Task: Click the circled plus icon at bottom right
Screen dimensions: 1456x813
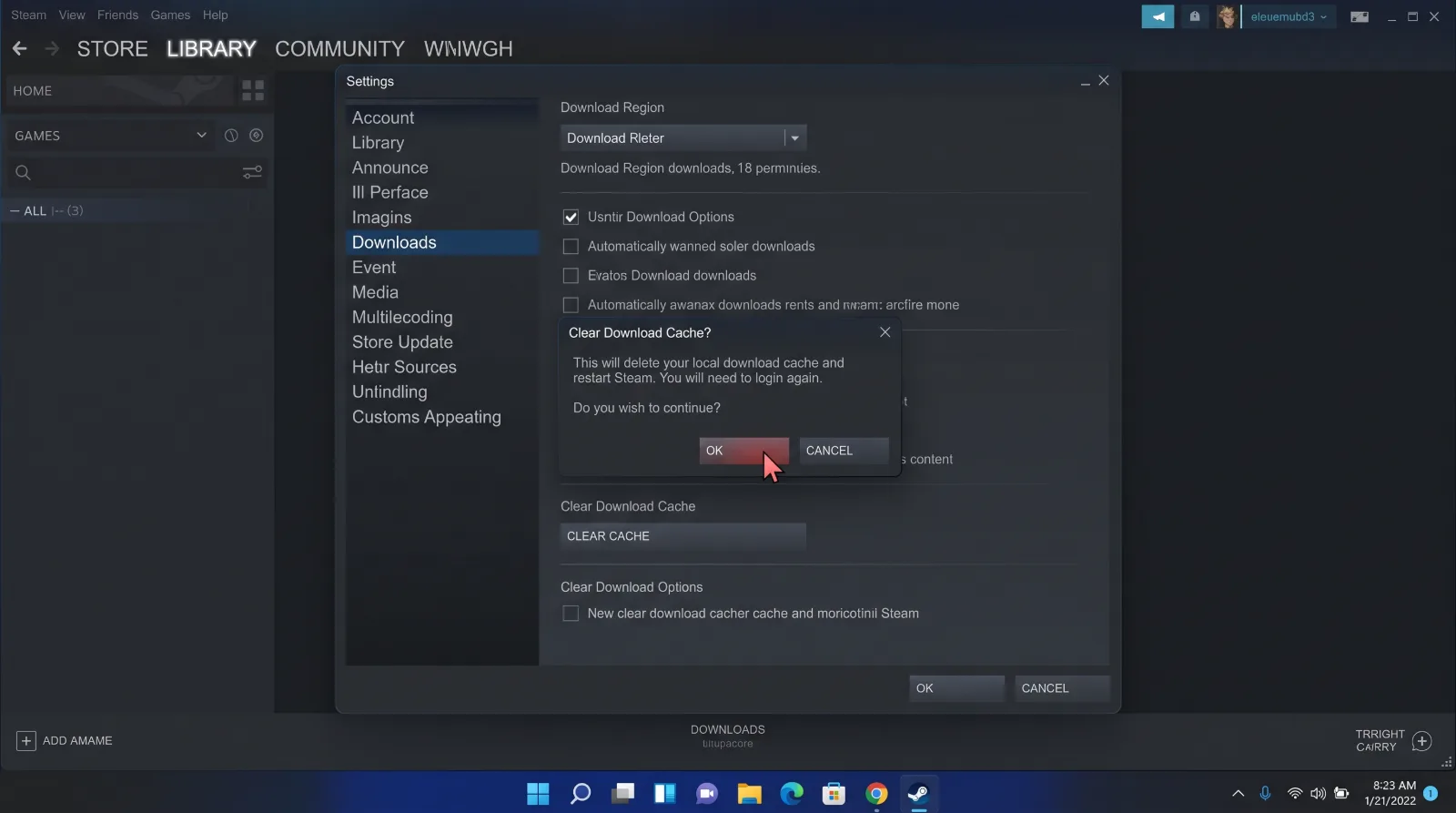Action: click(x=1422, y=741)
